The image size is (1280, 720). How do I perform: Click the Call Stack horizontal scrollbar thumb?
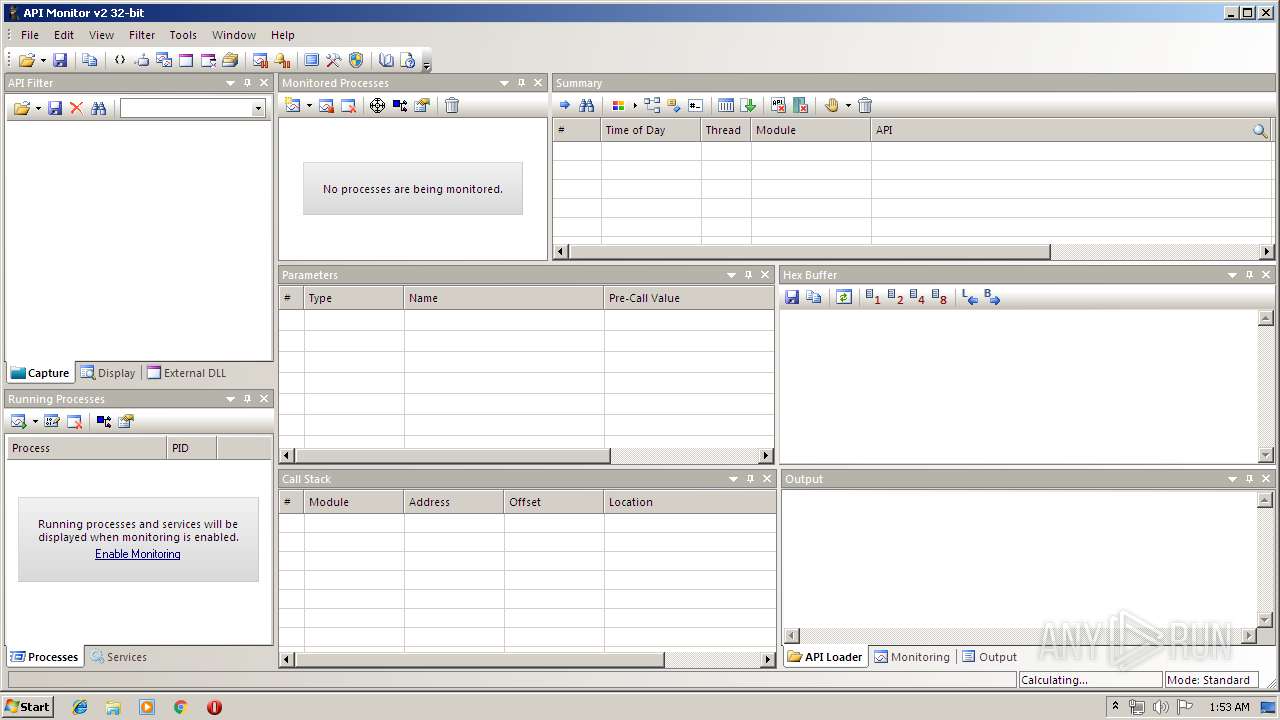click(x=479, y=660)
